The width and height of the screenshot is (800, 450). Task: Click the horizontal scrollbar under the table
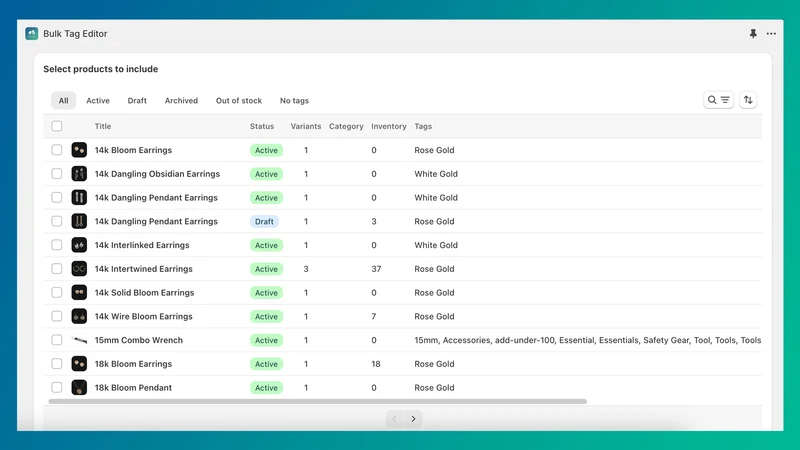pos(317,402)
